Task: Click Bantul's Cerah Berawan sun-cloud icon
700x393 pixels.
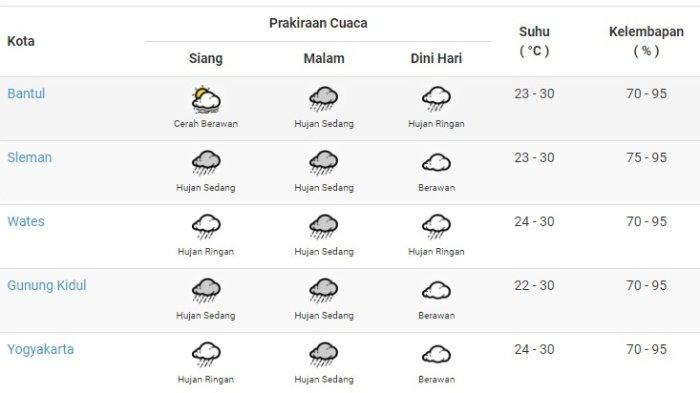Action: 206,99
